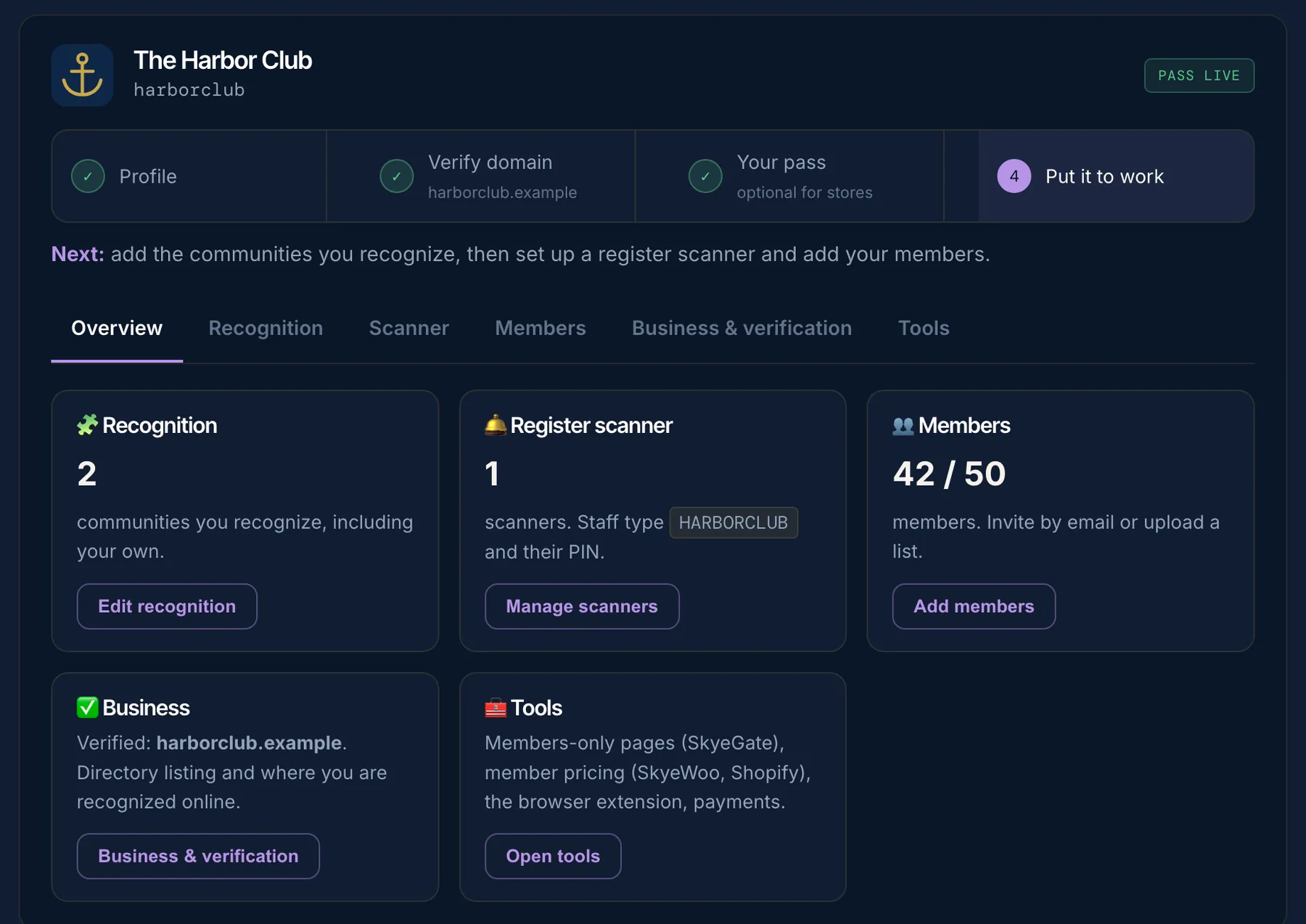Click the Add members button
The height and width of the screenshot is (924, 1306).
[974, 606]
